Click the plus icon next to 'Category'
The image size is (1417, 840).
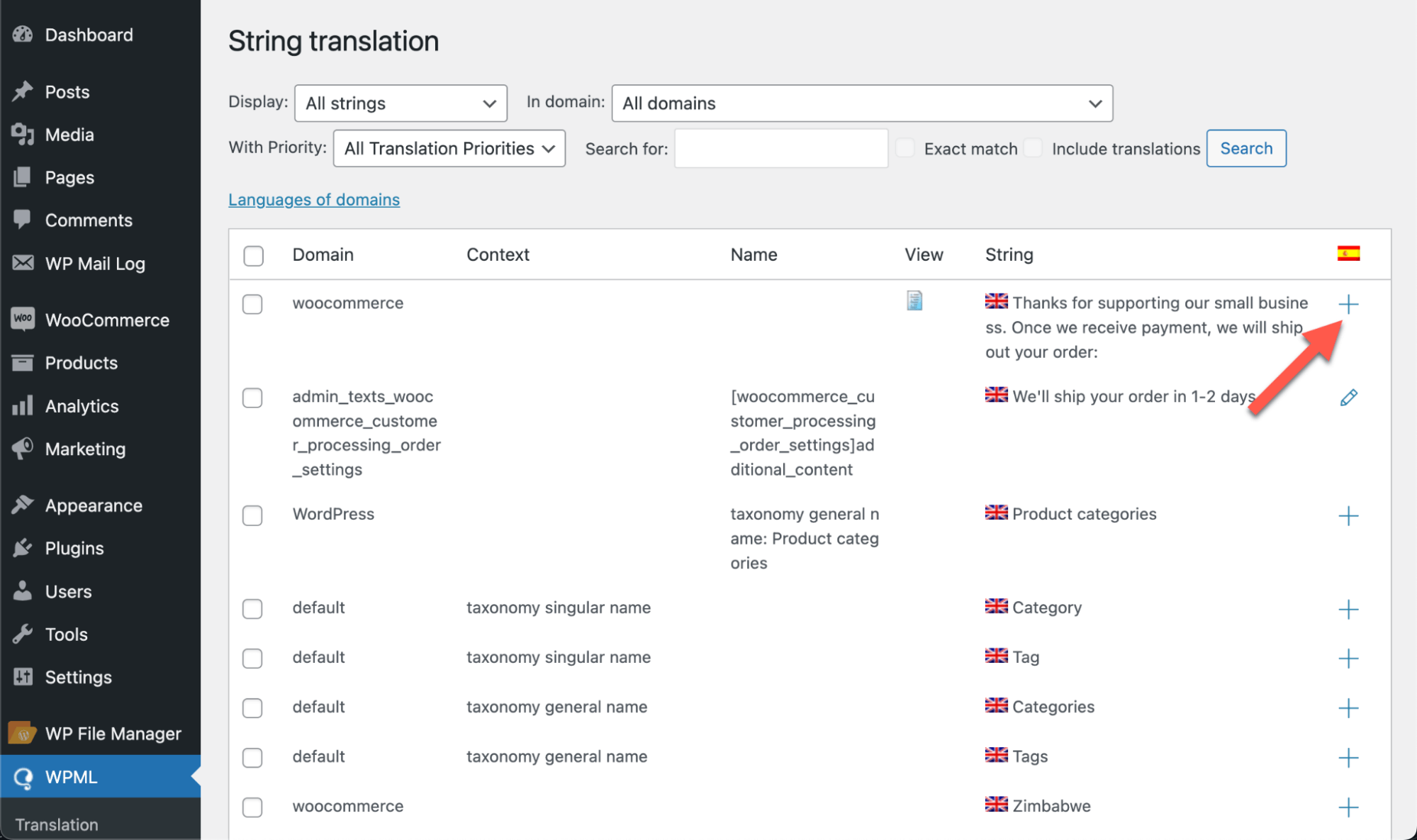[x=1348, y=609]
